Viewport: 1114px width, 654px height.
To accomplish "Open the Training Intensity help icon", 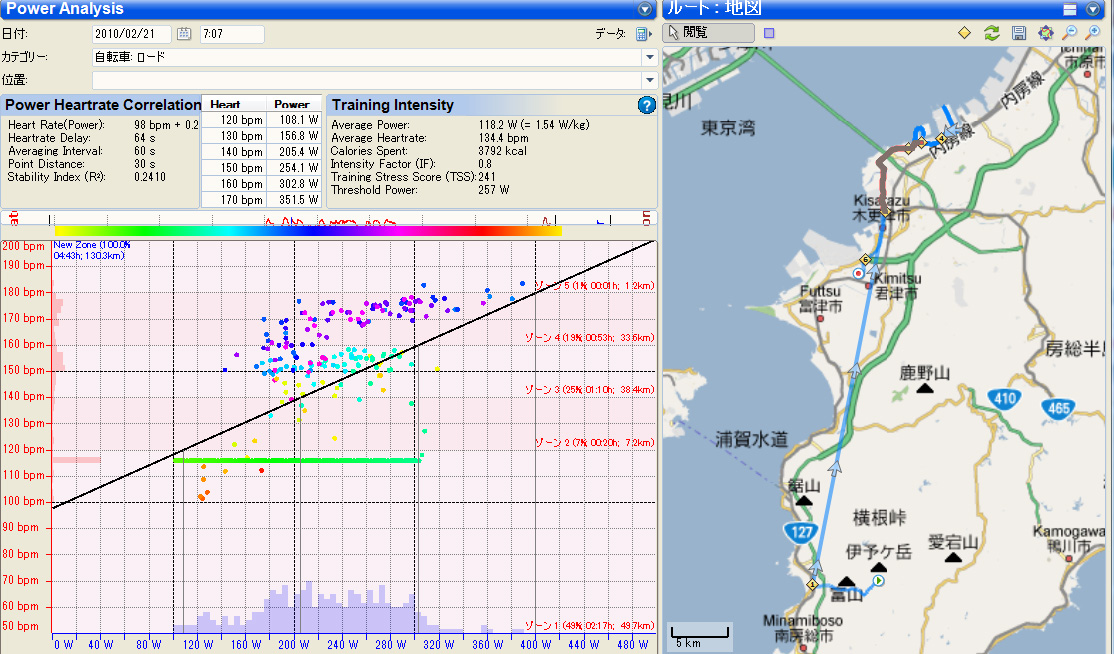I will tap(646, 105).
